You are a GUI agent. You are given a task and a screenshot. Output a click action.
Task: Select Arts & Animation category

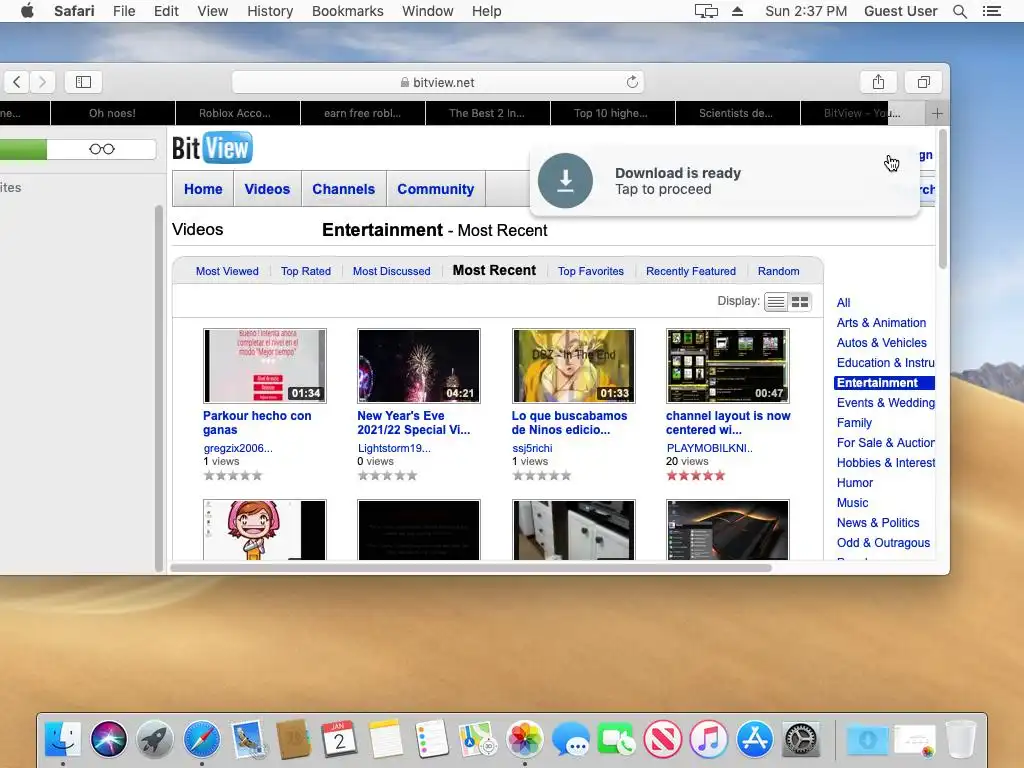click(881, 323)
